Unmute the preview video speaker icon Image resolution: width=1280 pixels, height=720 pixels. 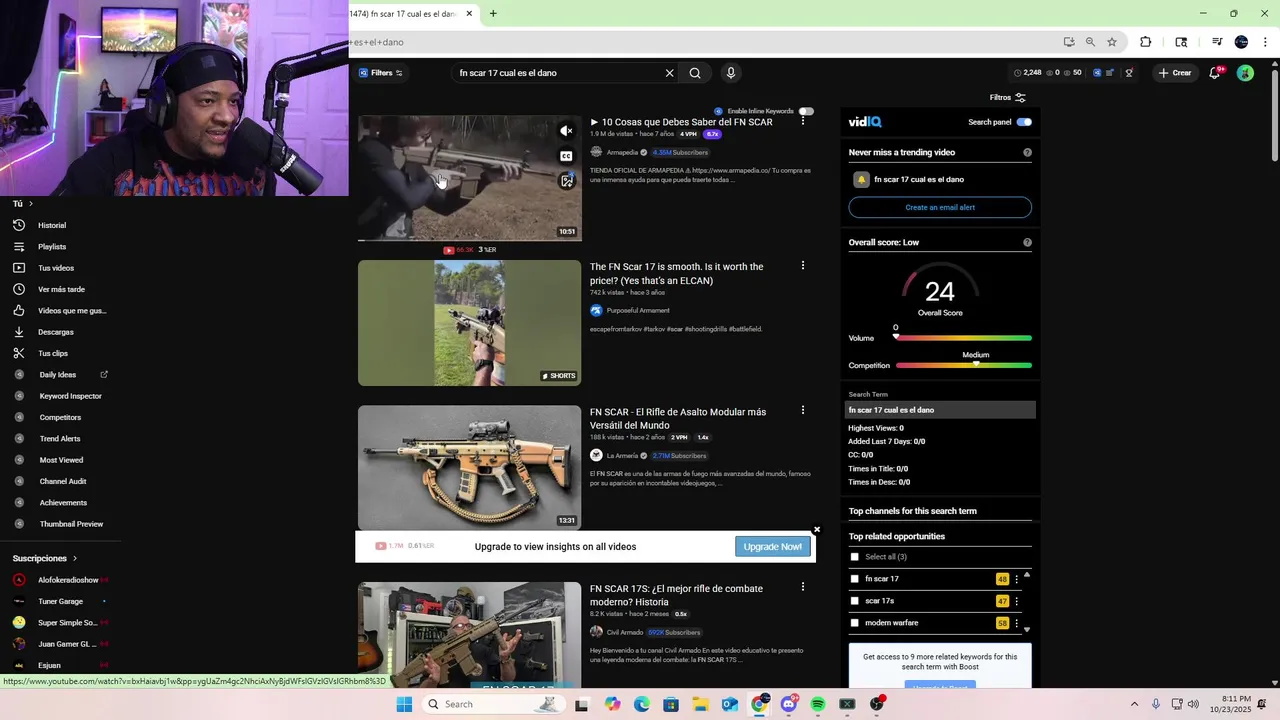coord(566,131)
